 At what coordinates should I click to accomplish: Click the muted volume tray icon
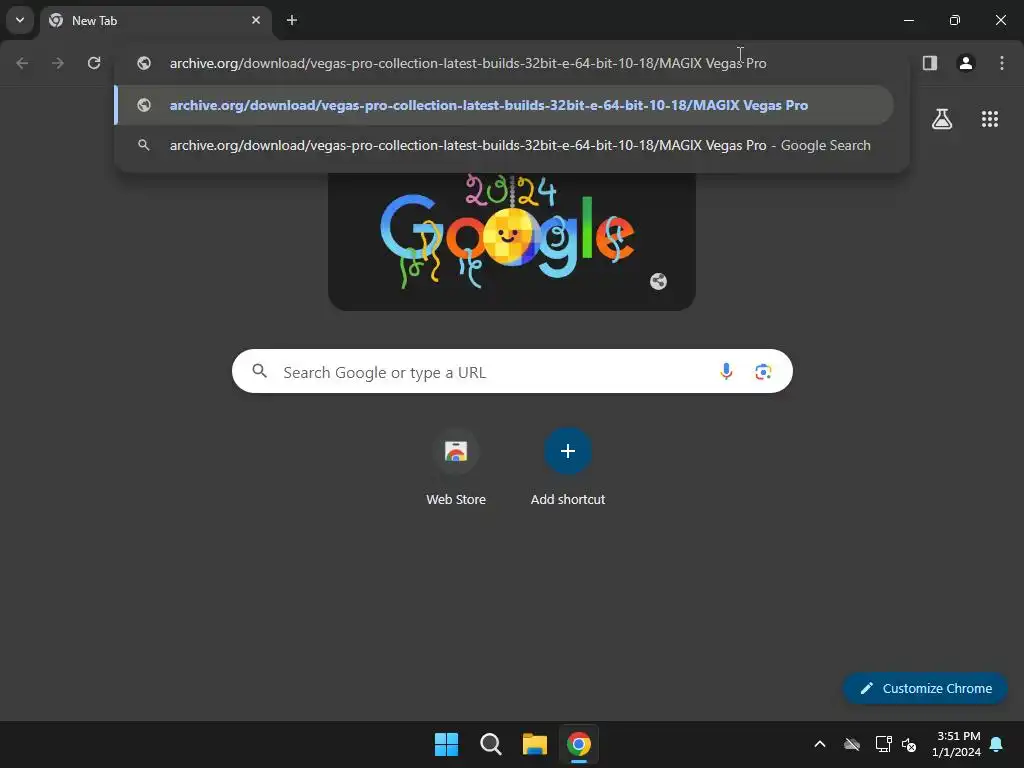click(909, 744)
